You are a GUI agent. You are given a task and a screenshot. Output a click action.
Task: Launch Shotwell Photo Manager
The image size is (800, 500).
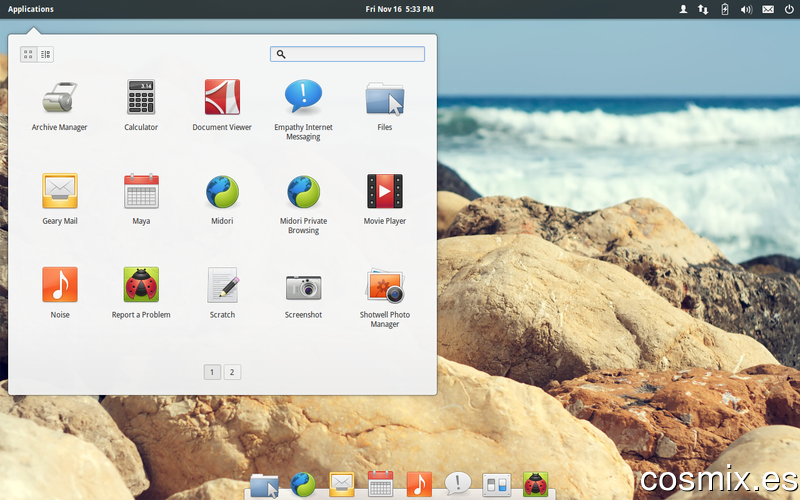[385, 297]
